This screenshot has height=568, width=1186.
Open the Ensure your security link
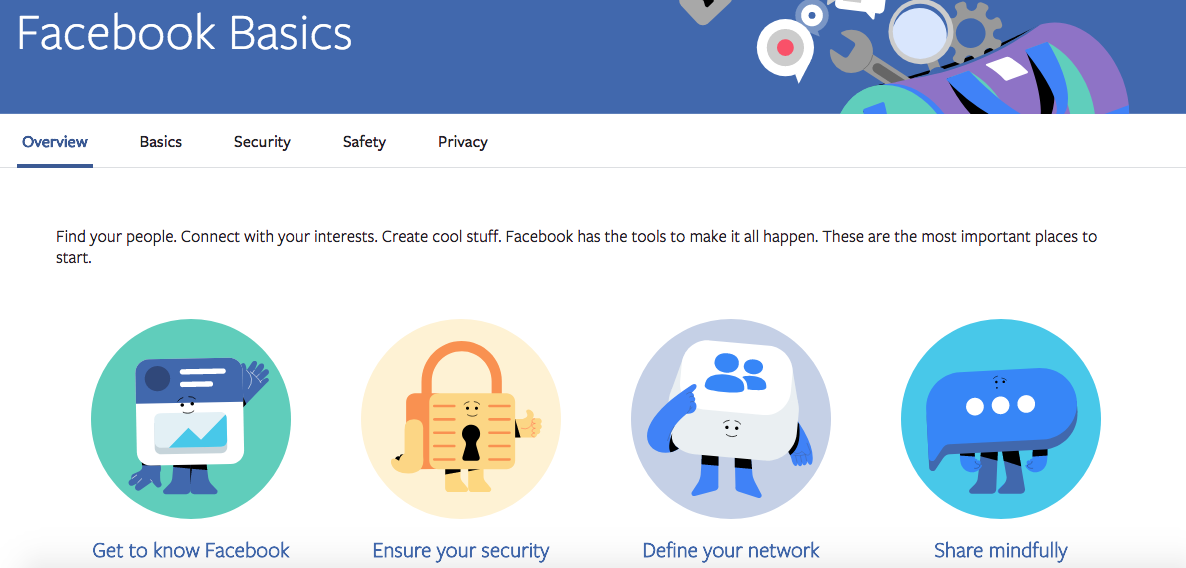coord(461,550)
